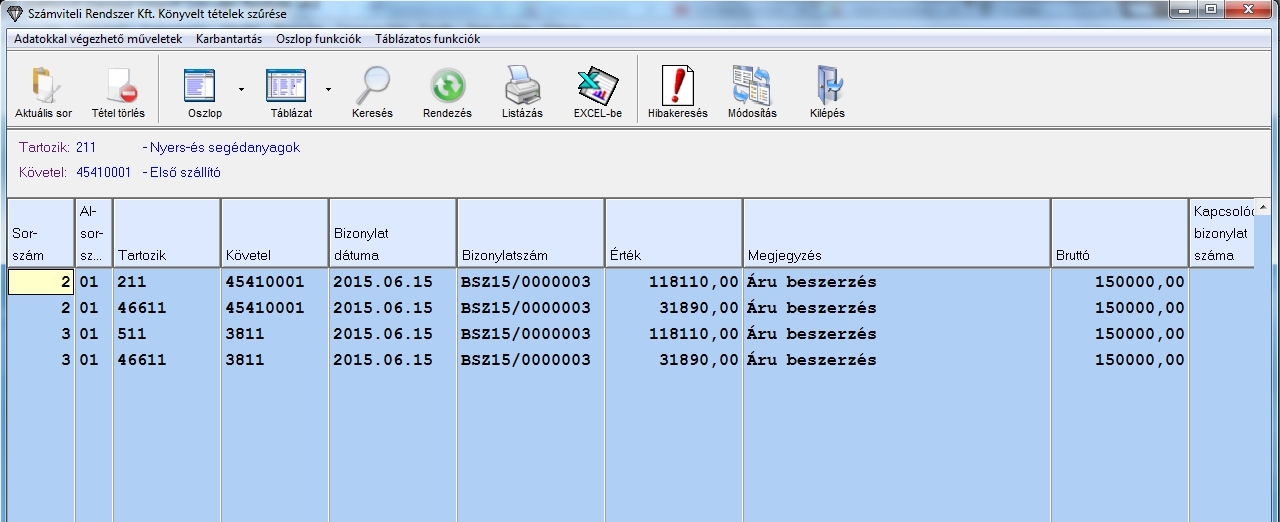Open the Táblázatos funkciók menu
This screenshot has width=1280, height=522.
point(427,39)
